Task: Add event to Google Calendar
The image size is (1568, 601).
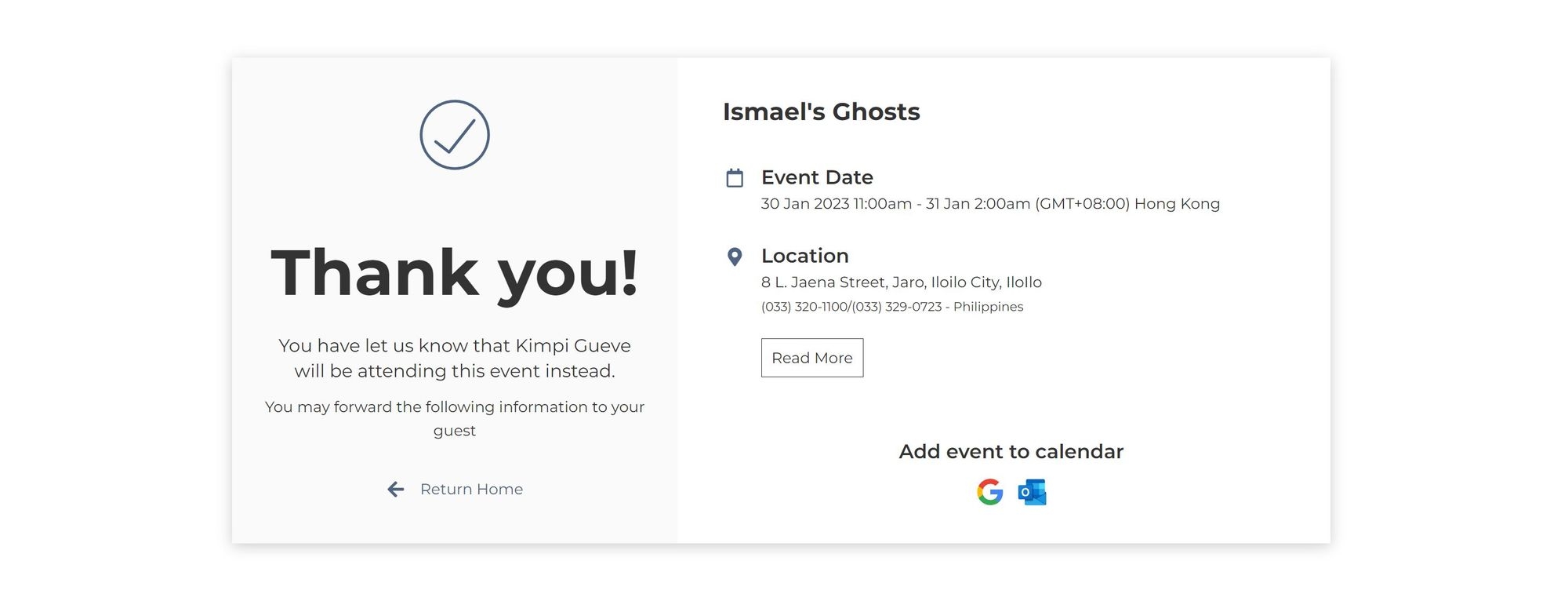Action: tap(990, 492)
